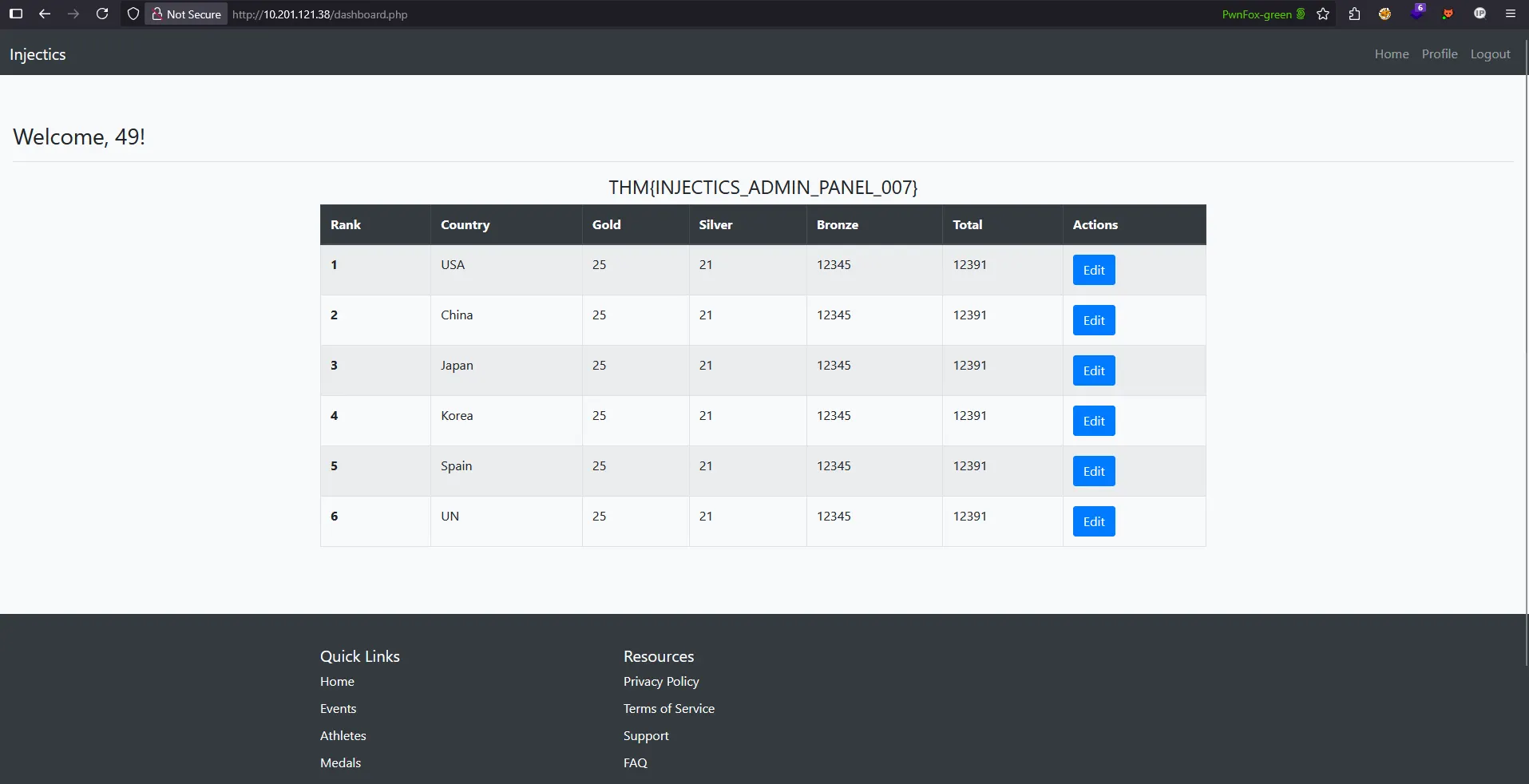Bookmark this page with the star icon
This screenshot has height=784, width=1529.
[1322, 14]
